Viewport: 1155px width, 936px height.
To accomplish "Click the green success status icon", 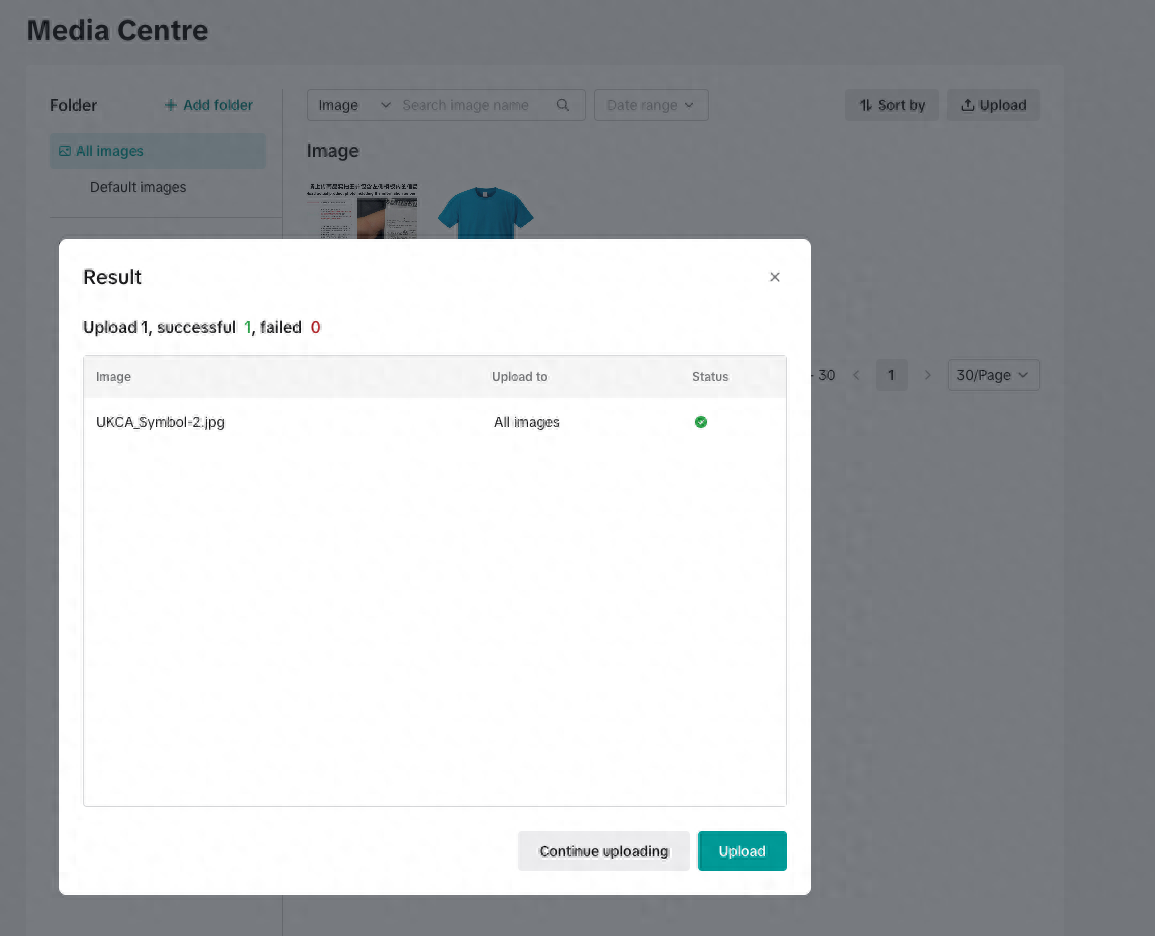I will pyautogui.click(x=701, y=422).
